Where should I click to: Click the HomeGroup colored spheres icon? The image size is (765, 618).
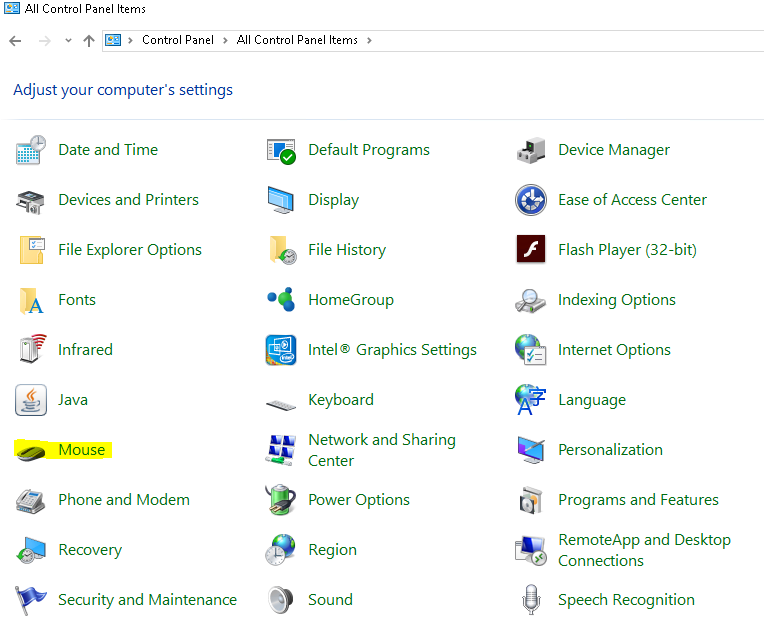[281, 300]
